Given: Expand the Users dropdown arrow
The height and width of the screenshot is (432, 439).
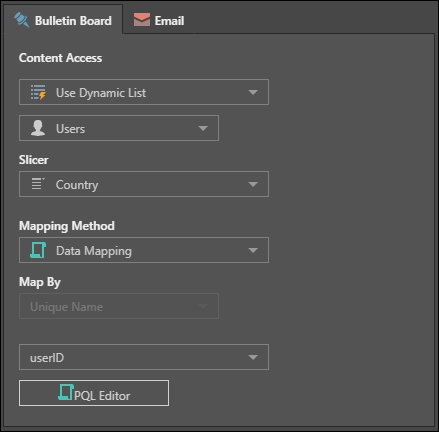Looking at the screenshot, I should click(x=203, y=128).
